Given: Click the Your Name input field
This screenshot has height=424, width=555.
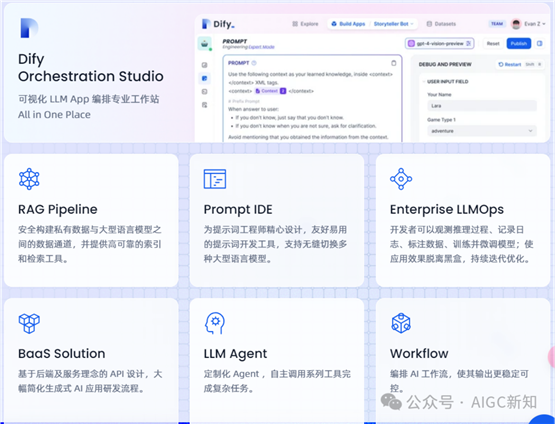Looking at the screenshot, I should click(482, 106).
